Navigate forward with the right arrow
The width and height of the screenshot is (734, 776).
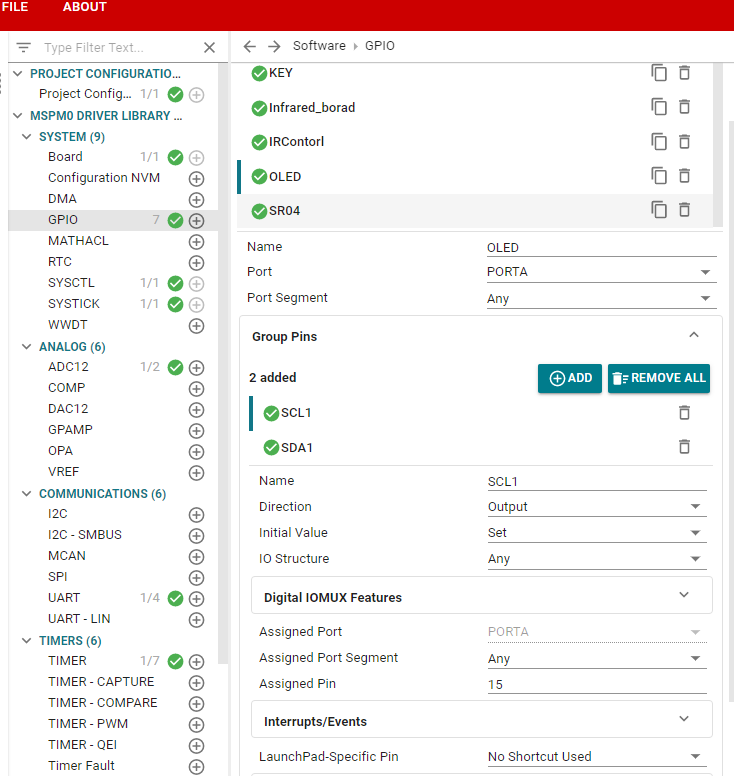pyautogui.click(x=274, y=46)
